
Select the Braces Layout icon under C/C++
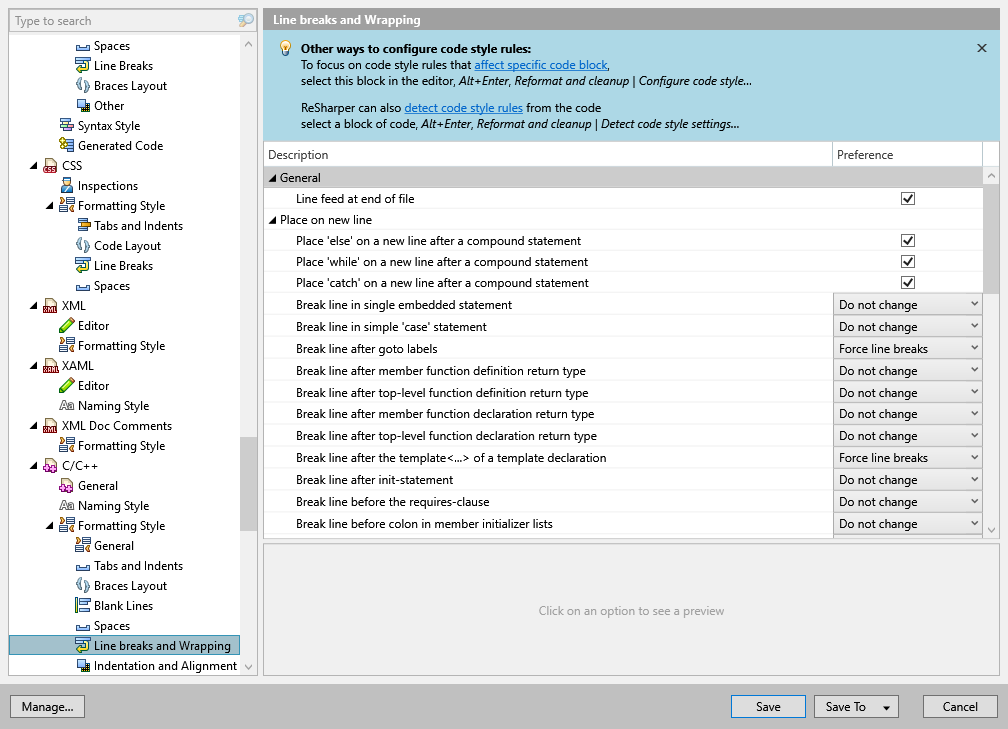point(82,585)
